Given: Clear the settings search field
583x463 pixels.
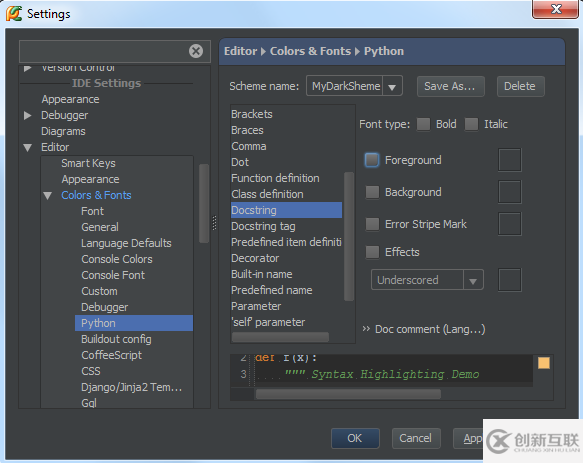Looking at the screenshot, I should (196, 51).
